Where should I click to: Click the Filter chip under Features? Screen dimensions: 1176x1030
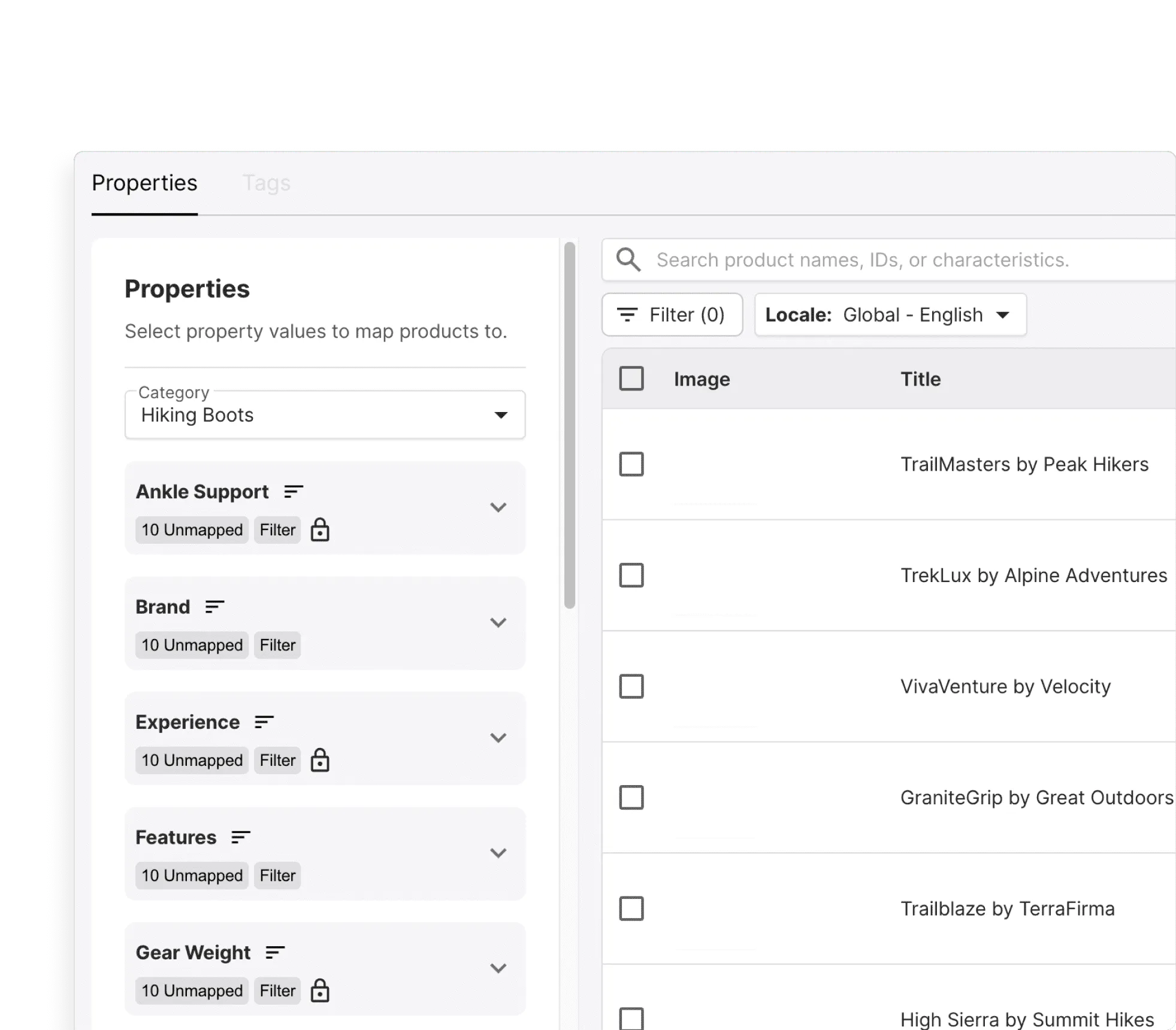point(277,875)
